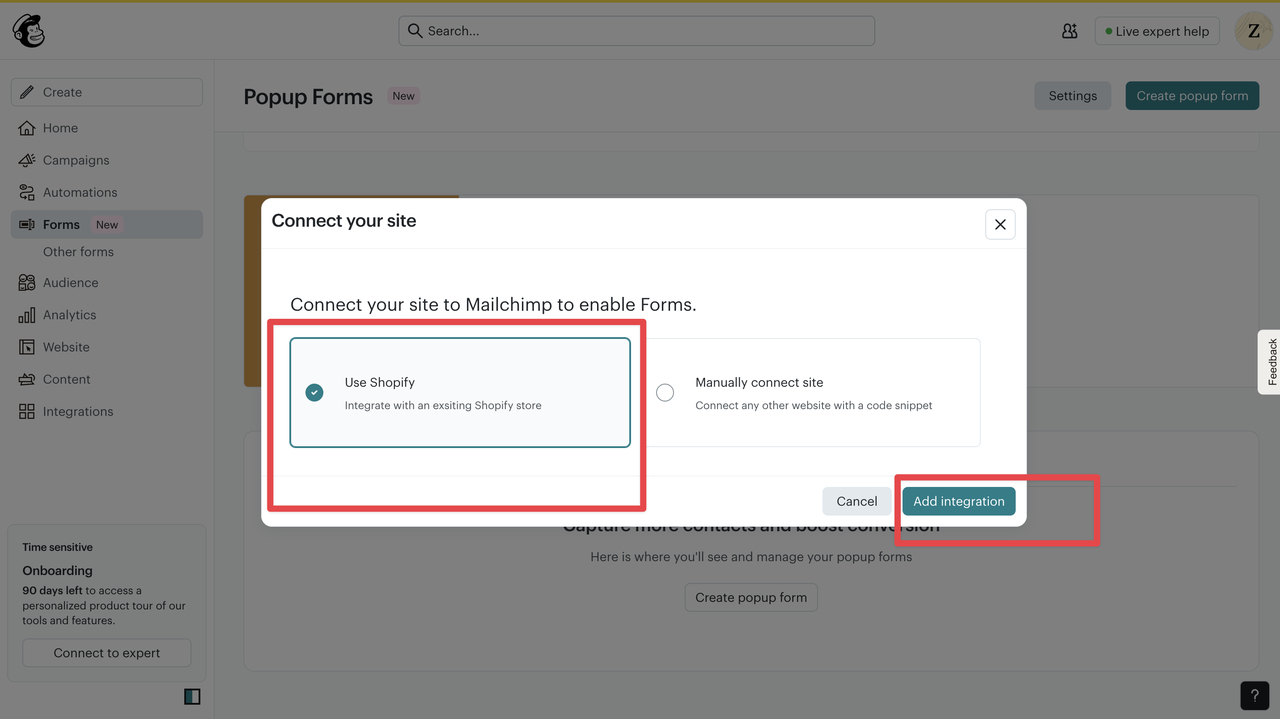The image size is (1280, 719).
Task: Click the Add integration button
Action: tap(958, 500)
